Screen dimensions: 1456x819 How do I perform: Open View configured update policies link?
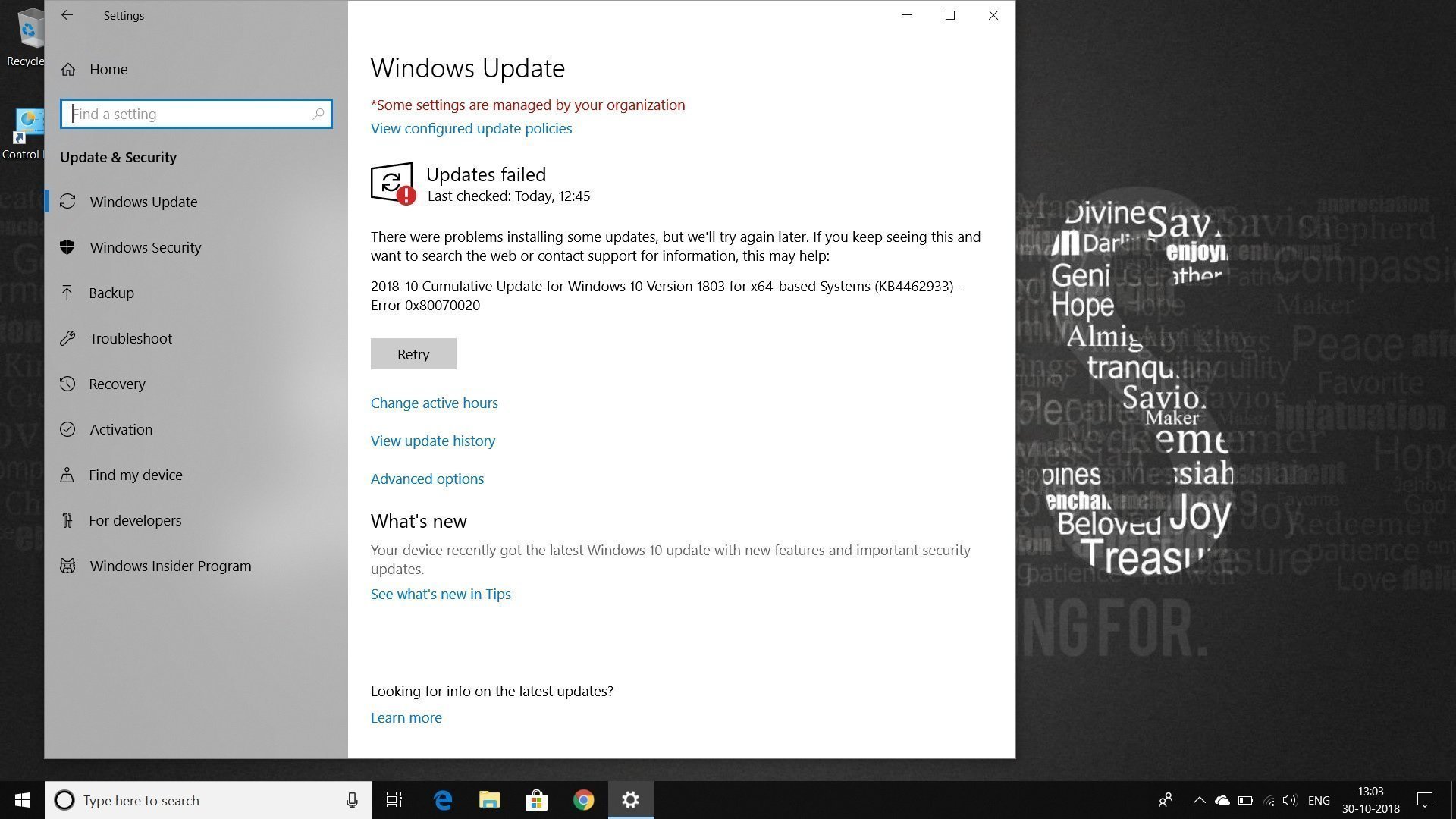(x=471, y=128)
